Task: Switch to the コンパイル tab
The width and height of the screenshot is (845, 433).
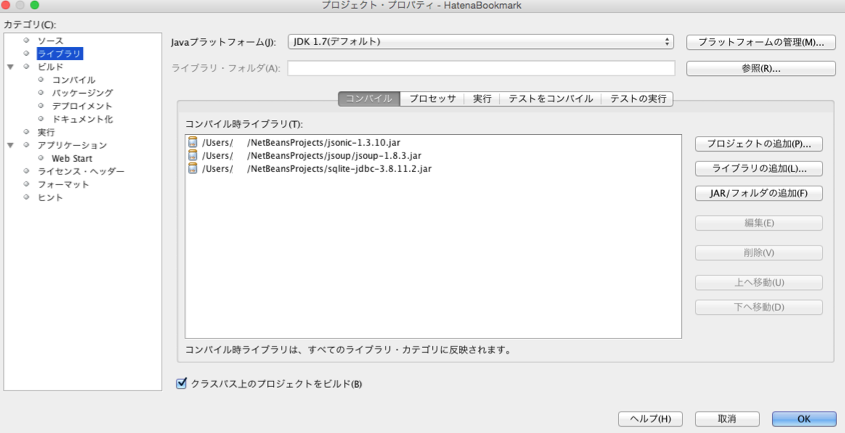Action: point(369,99)
